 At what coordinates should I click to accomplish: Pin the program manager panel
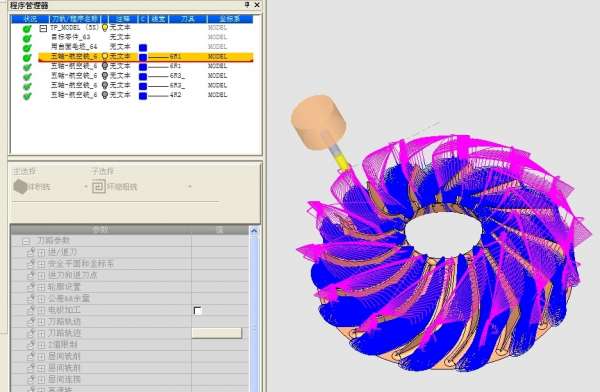pyautogui.click(x=247, y=5)
